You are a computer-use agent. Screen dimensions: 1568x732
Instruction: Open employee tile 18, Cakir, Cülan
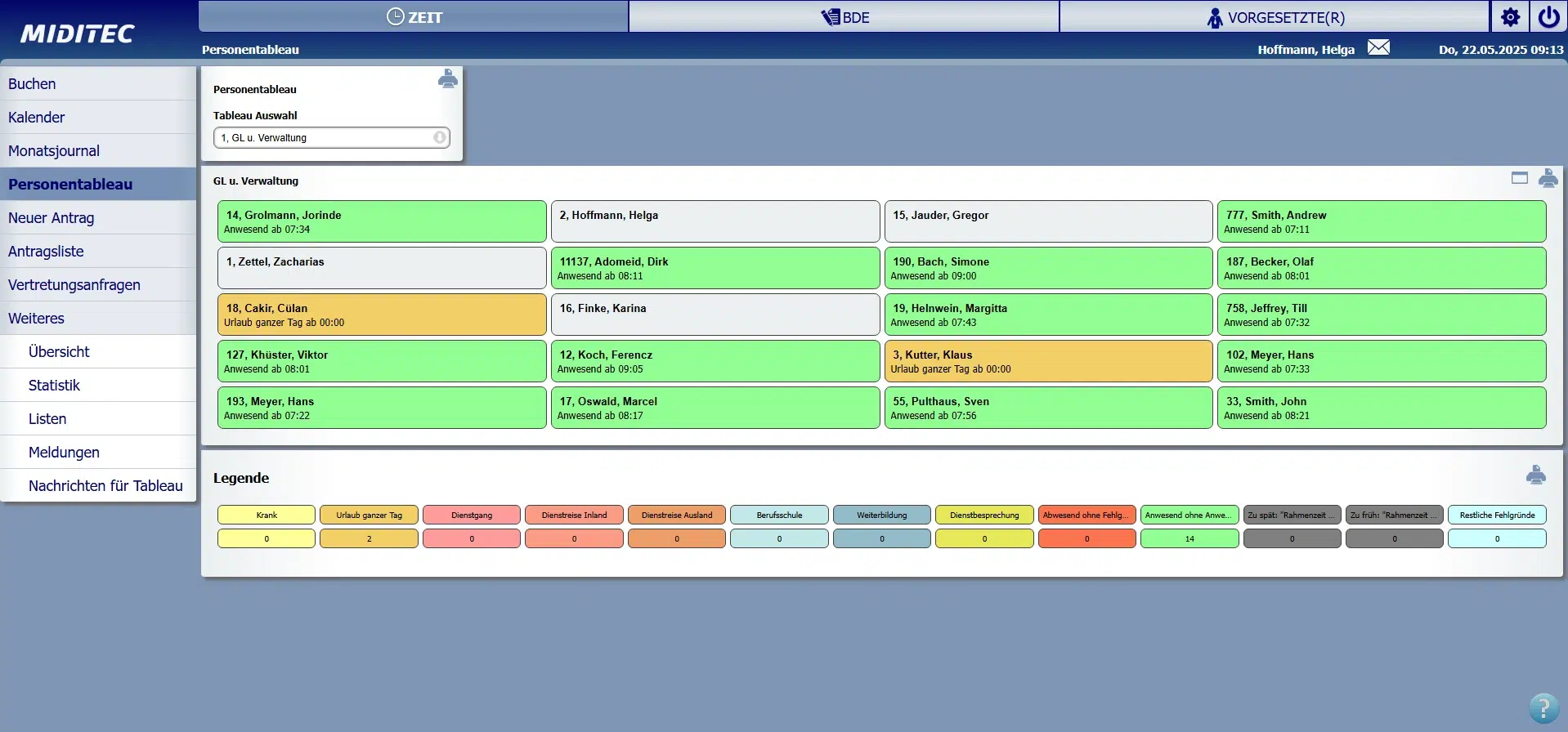click(381, 315)
